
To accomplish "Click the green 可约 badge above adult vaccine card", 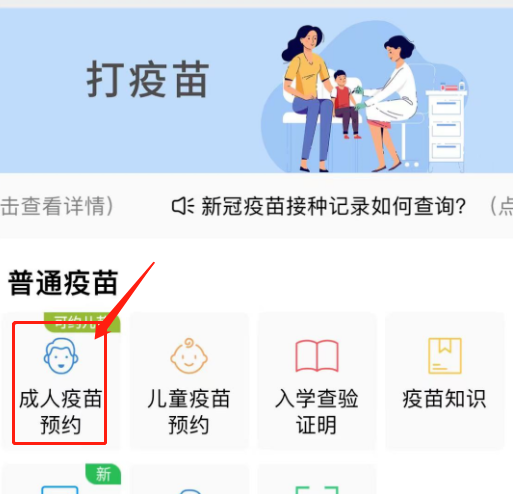I will coord(82,322).
